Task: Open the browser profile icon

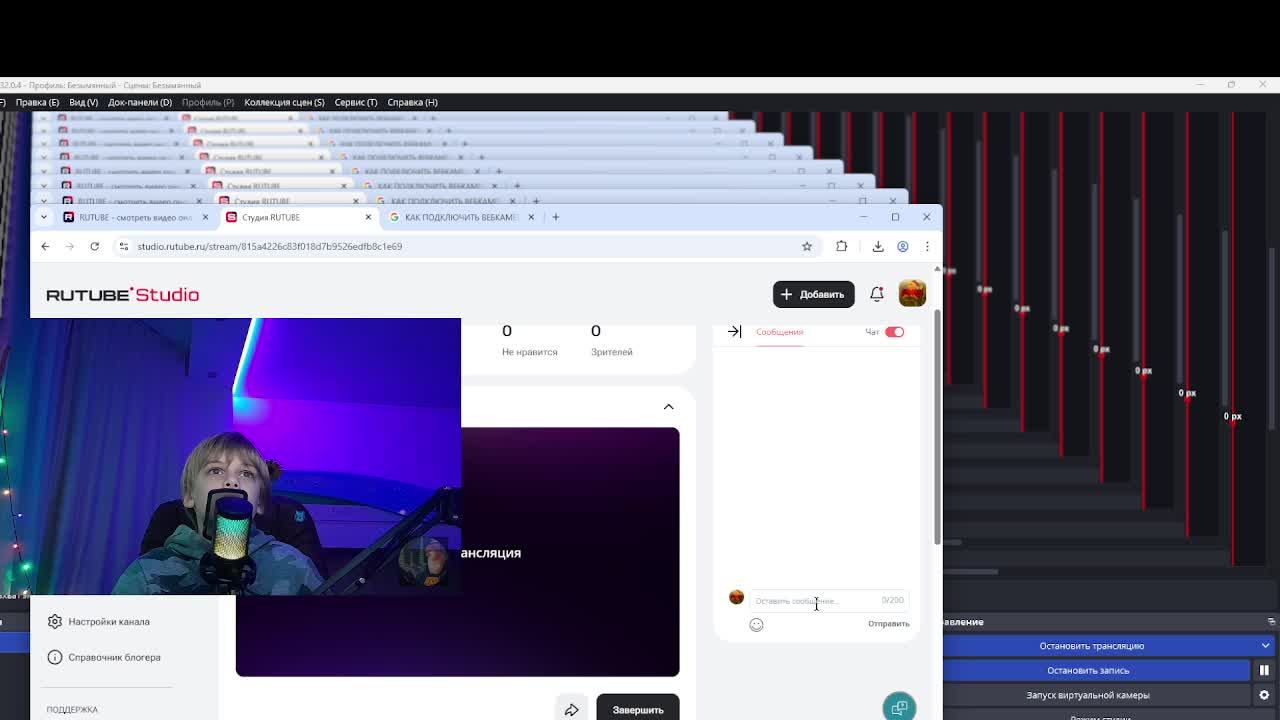Action: [902, 246]
